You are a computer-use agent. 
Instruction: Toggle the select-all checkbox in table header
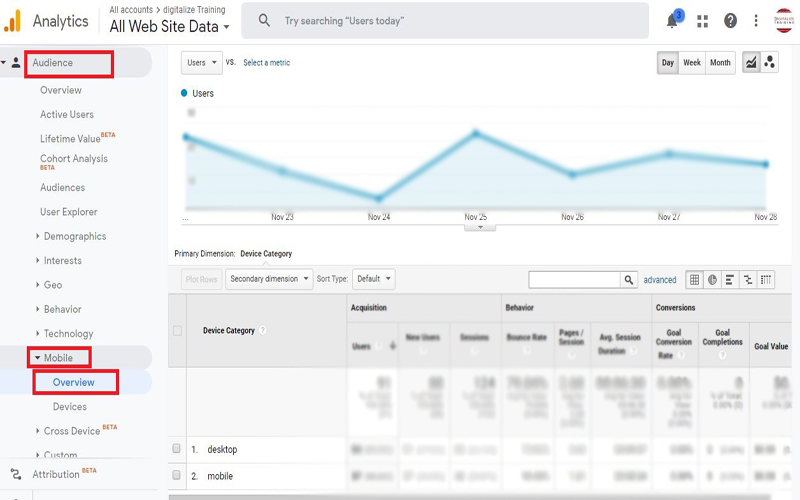click(177, 331)
